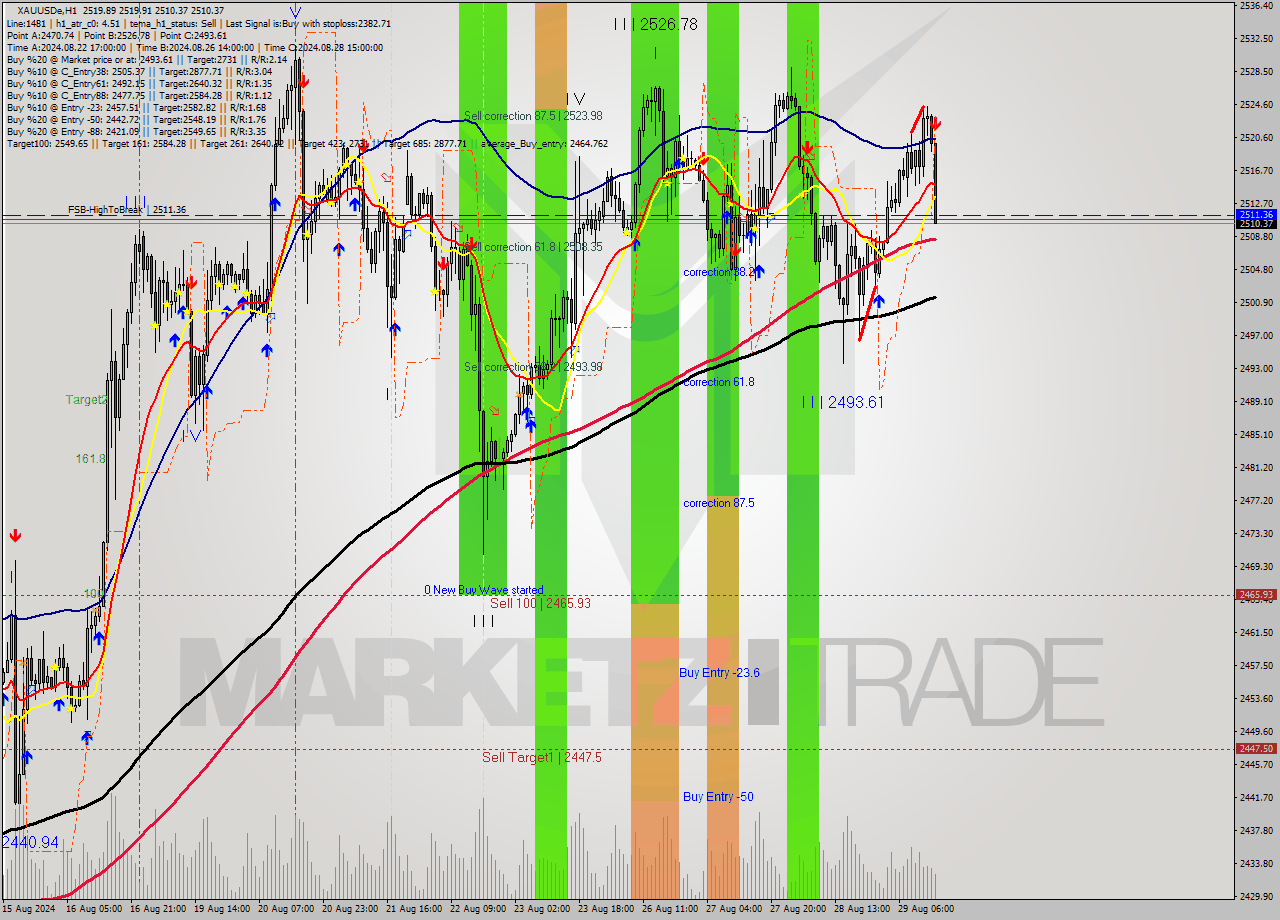Click the 'Point A:2470.74' info line

tap(39, 35)
